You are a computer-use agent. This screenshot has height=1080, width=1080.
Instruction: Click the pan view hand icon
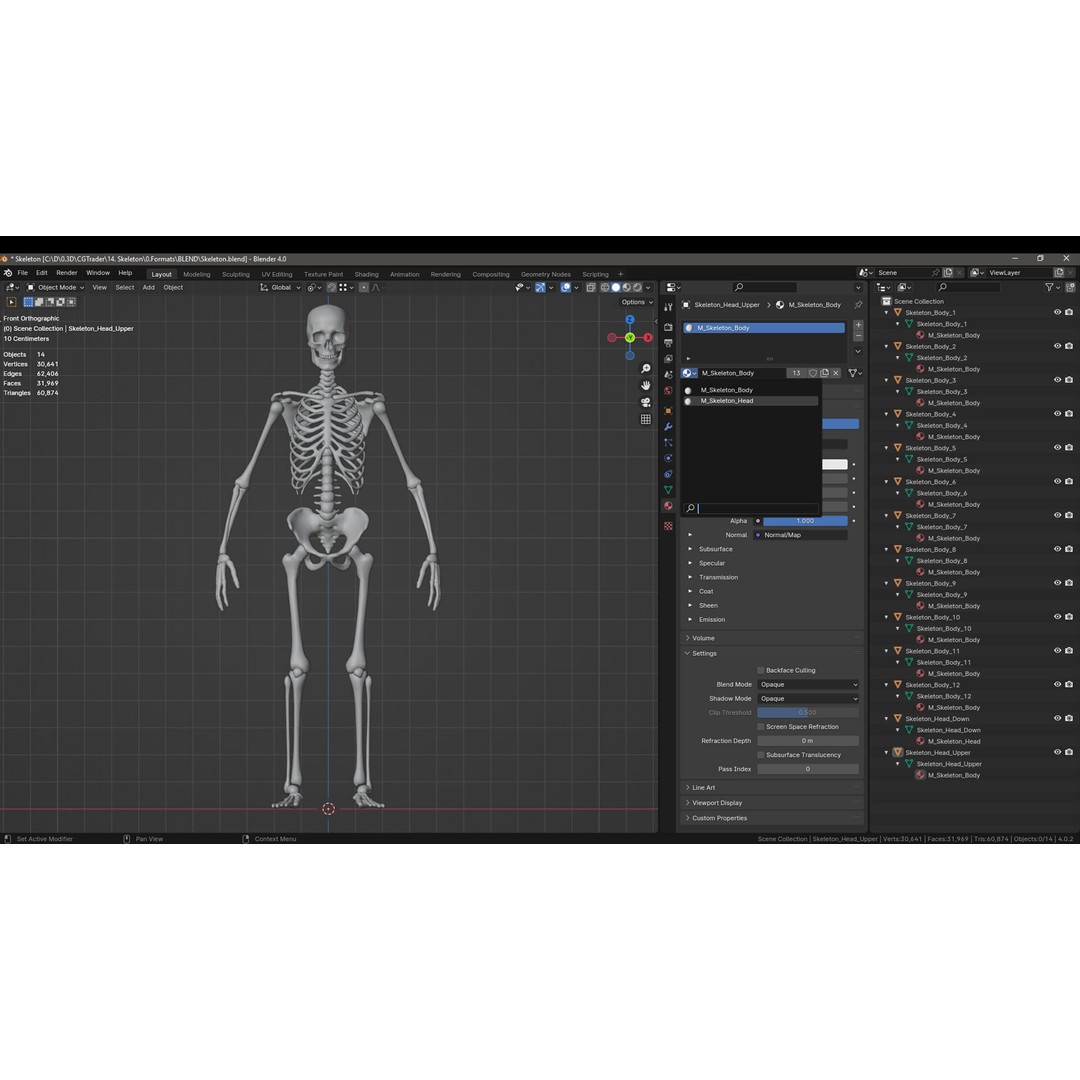click(645, 386)
